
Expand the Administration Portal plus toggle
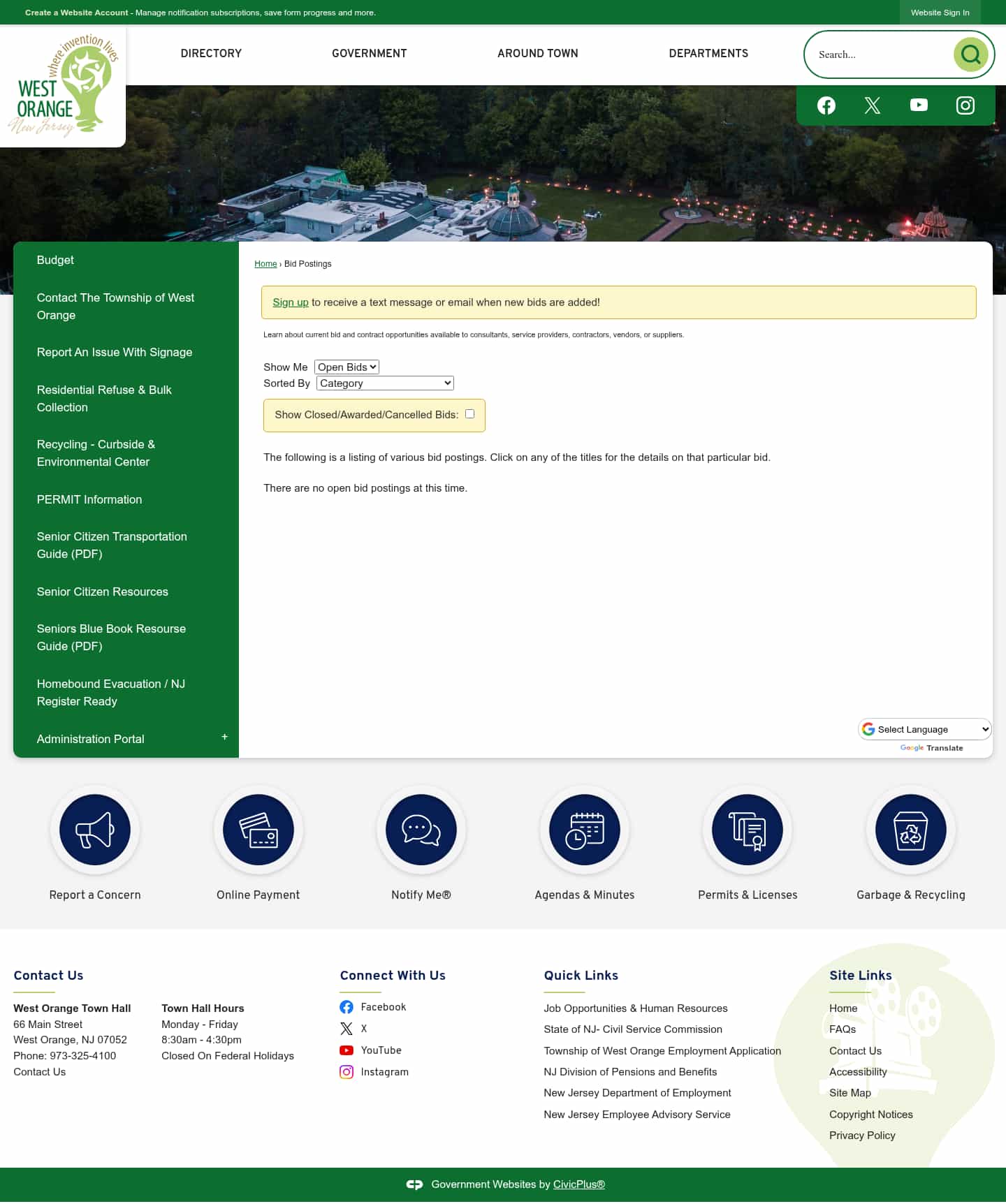224,737
